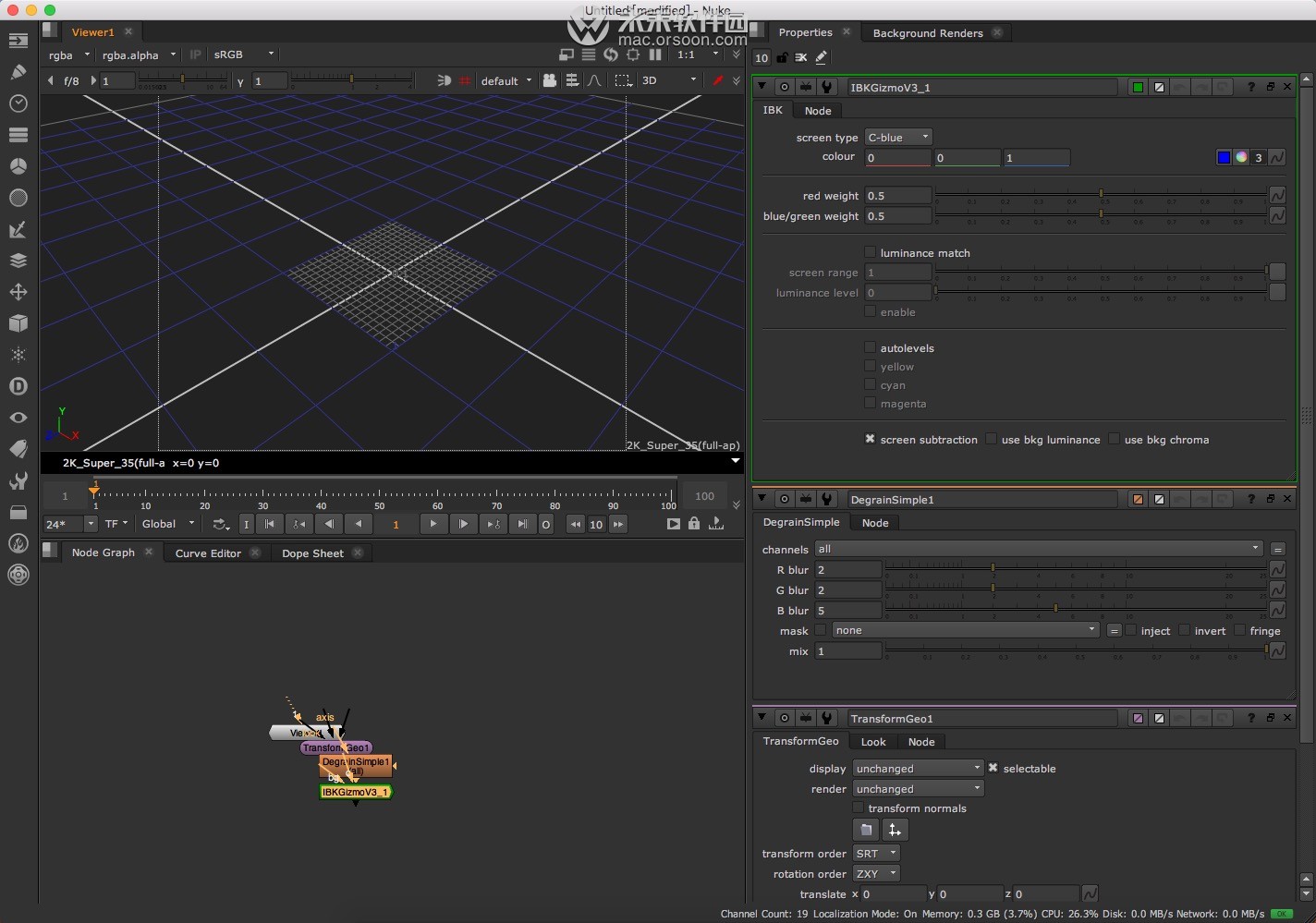1316x923 pixels.
Task: Step back 10 frames on the timeline
Action: click(x=575, y=524)
